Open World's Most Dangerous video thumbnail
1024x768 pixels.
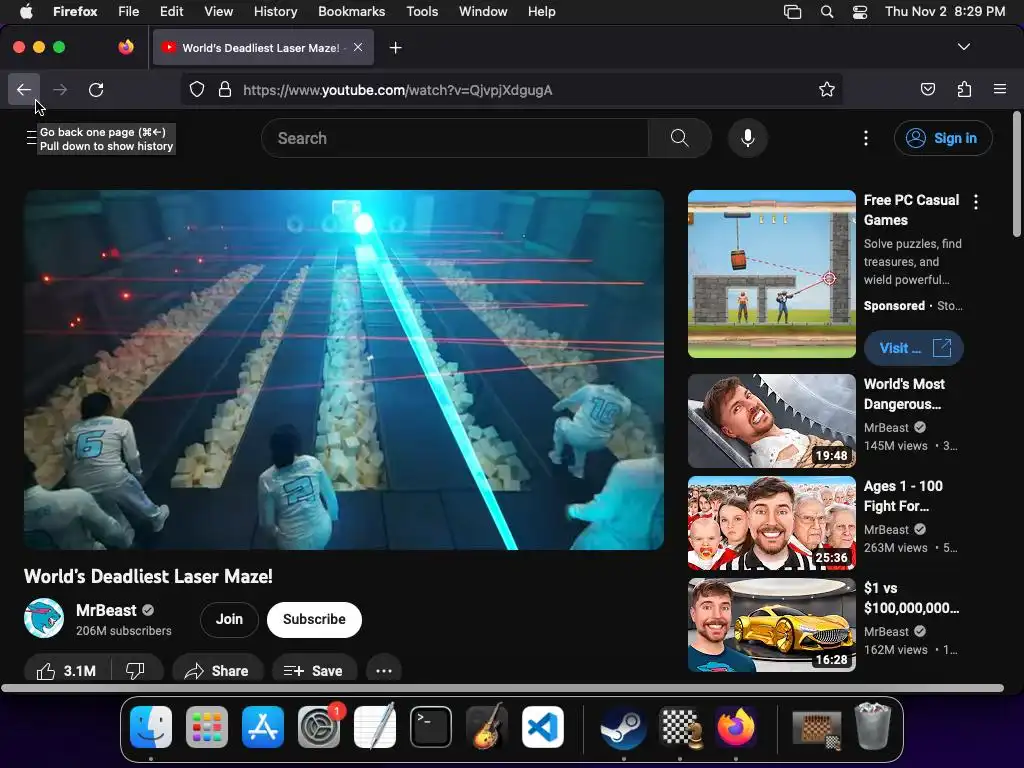pyautogui.click(x=771, y=421)
